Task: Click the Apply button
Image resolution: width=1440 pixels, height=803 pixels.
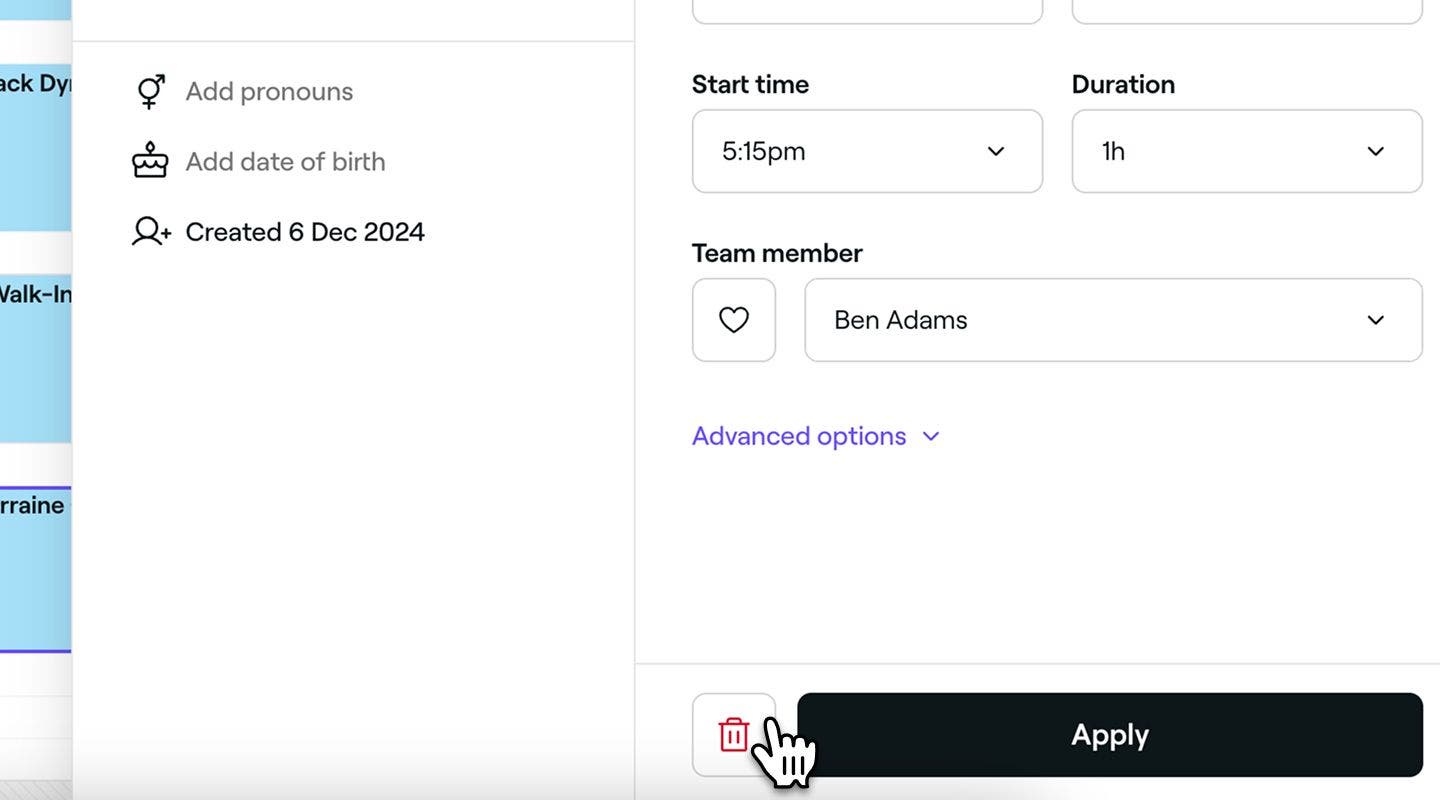Action: click(x=1110, y=735)
